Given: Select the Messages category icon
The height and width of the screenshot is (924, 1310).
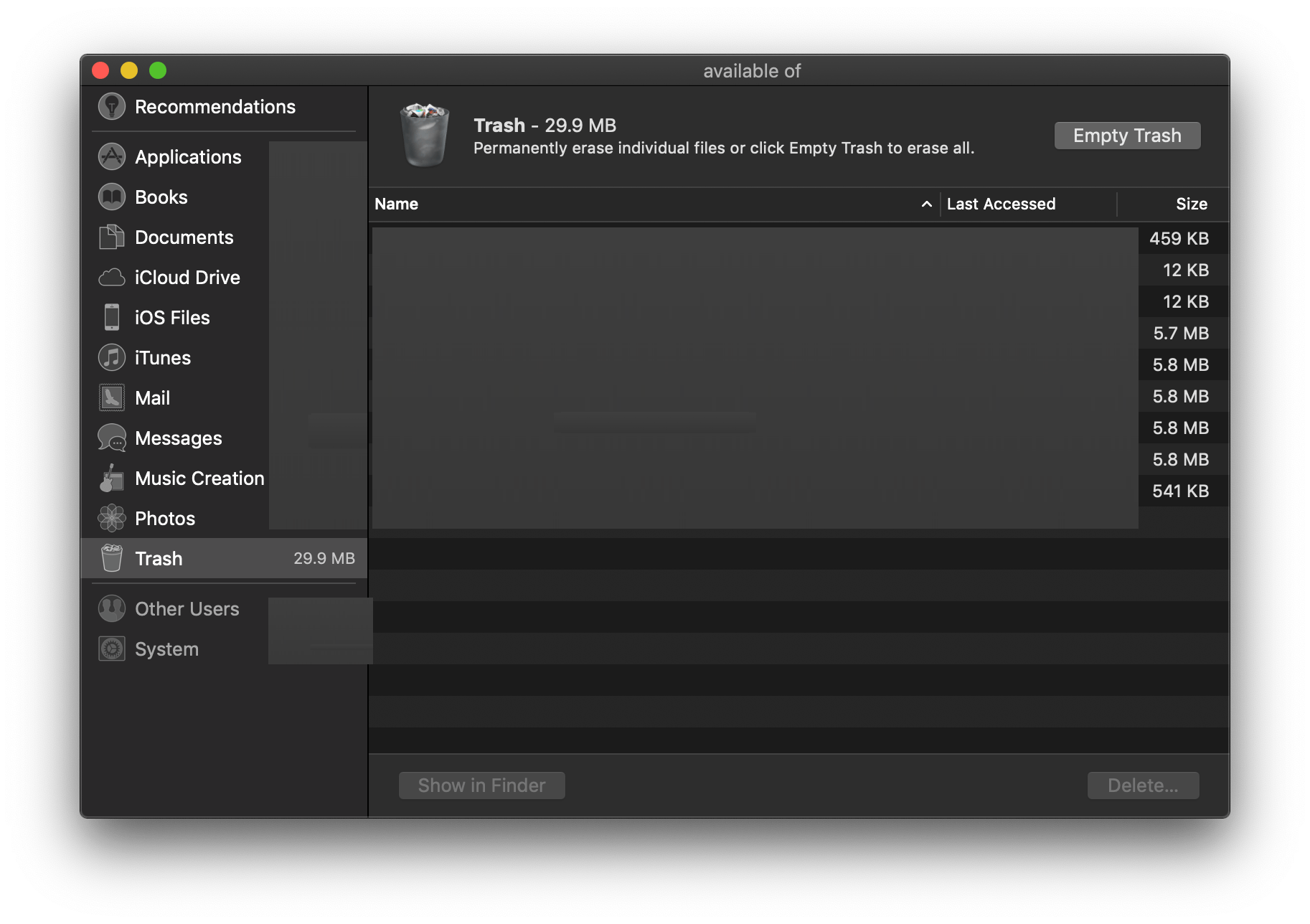Looking at the screenshot, I should (112, 438).
